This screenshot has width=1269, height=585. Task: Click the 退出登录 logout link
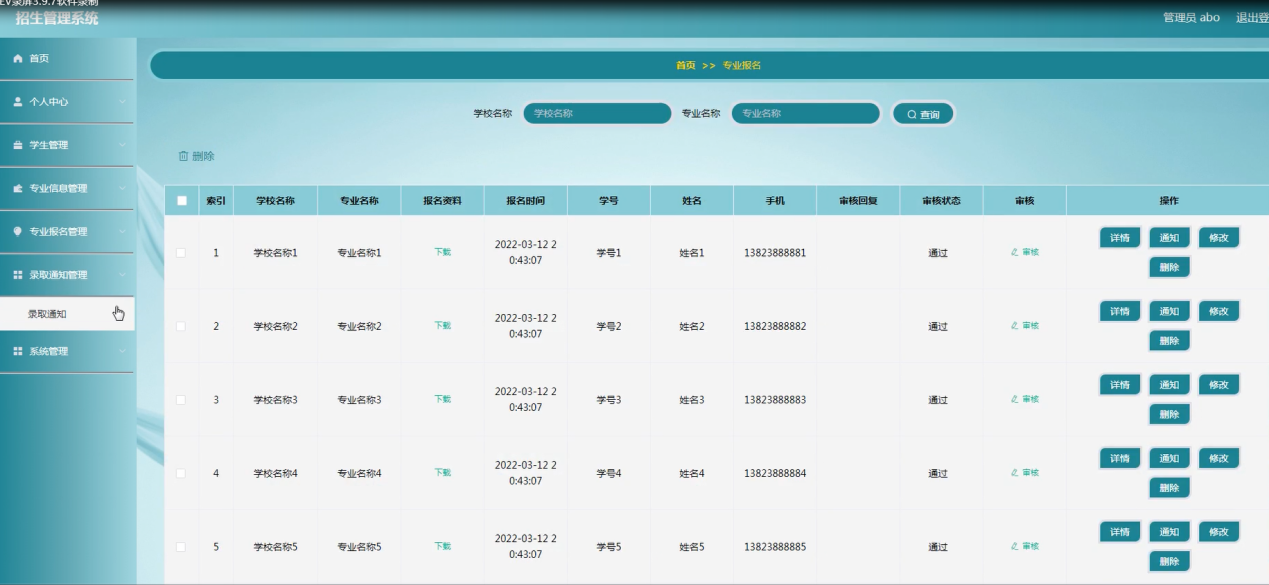[1252, 18]
